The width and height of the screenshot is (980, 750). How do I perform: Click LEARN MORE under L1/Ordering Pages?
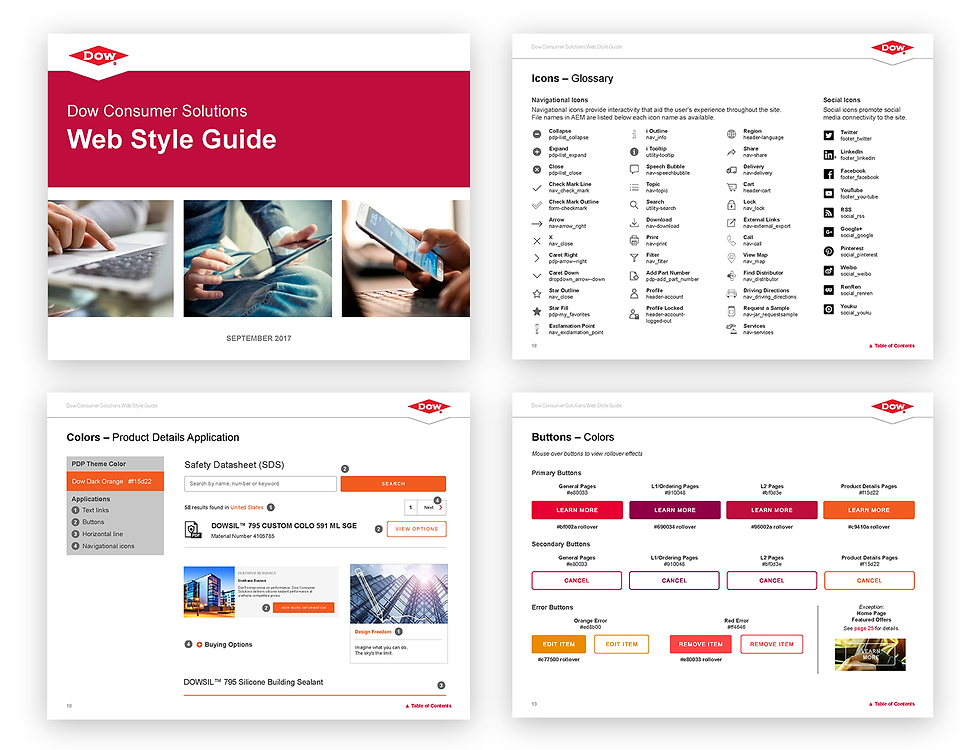click(x=674, y=510)
